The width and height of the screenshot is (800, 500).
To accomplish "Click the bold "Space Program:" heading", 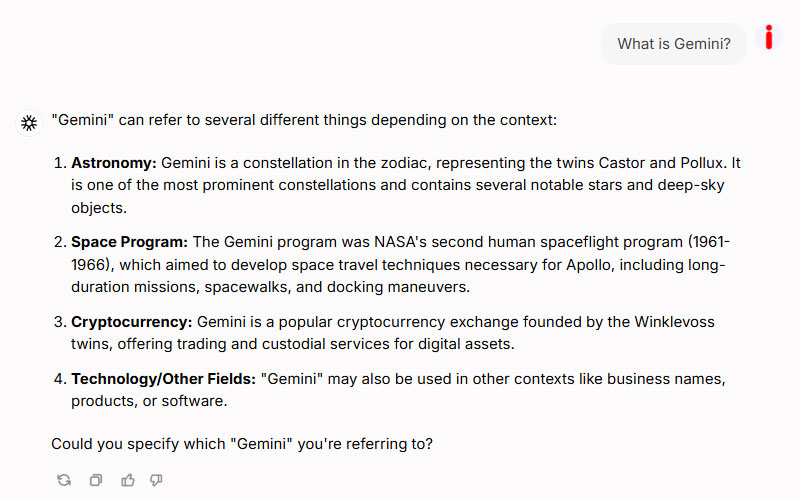I will click(129, 242).
